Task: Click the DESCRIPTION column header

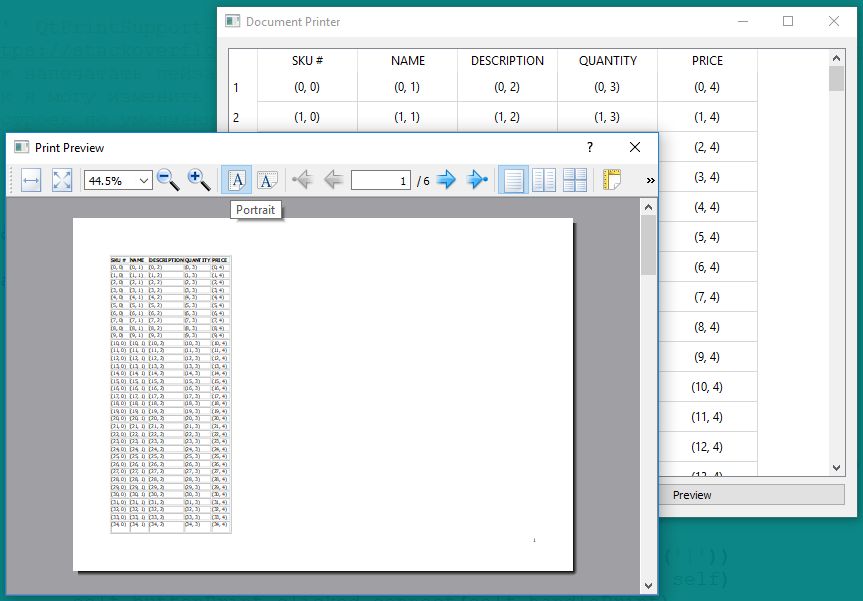Action: (507, 61)
